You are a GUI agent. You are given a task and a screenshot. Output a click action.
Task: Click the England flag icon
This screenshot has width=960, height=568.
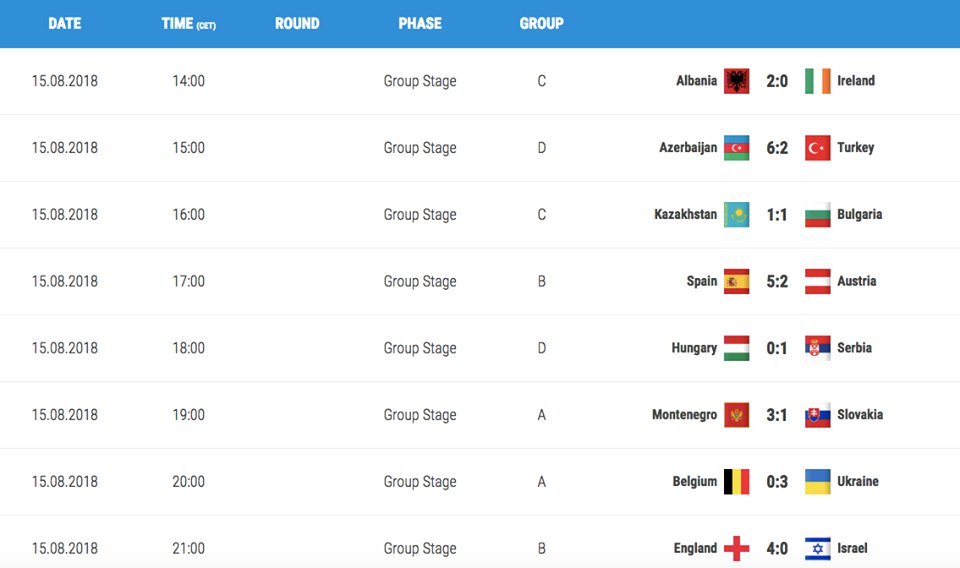tap(737, 548)
